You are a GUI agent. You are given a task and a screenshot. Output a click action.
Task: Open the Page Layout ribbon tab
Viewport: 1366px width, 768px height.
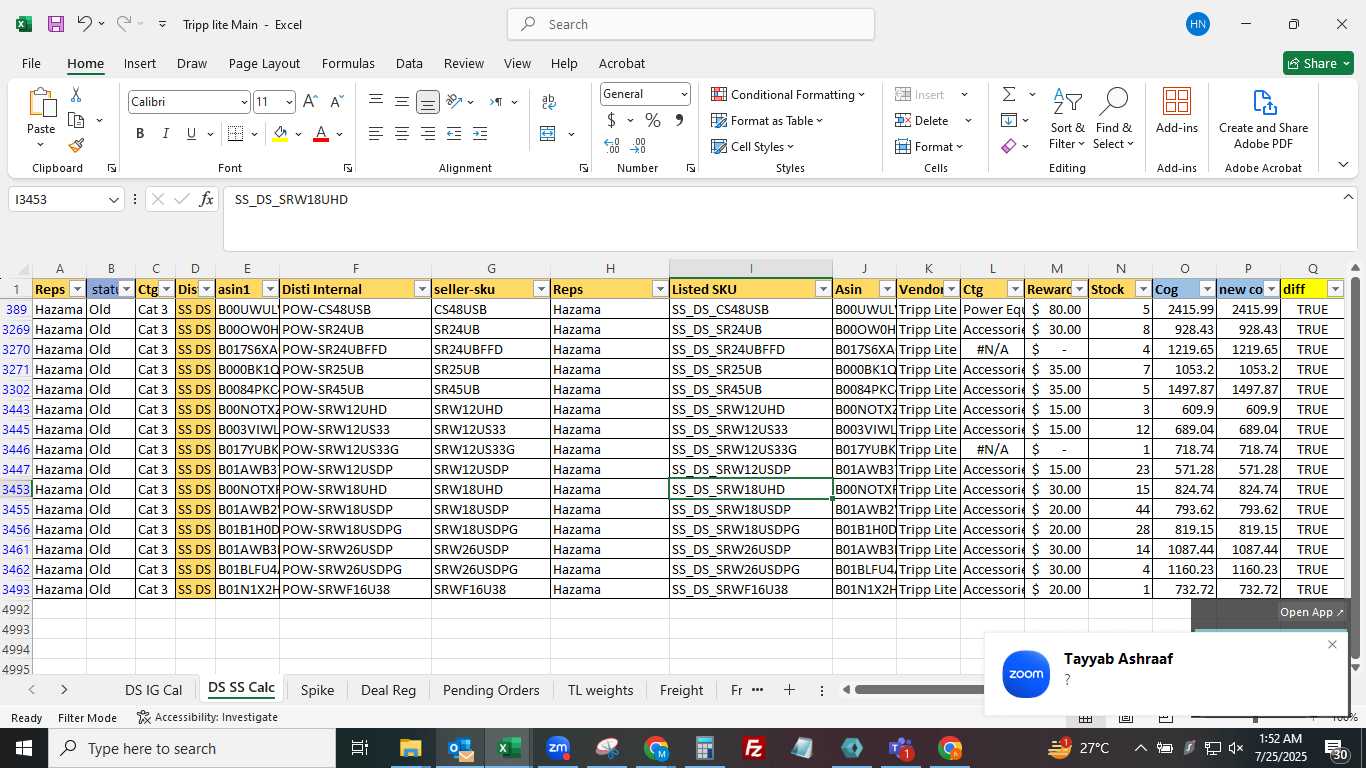264,63
